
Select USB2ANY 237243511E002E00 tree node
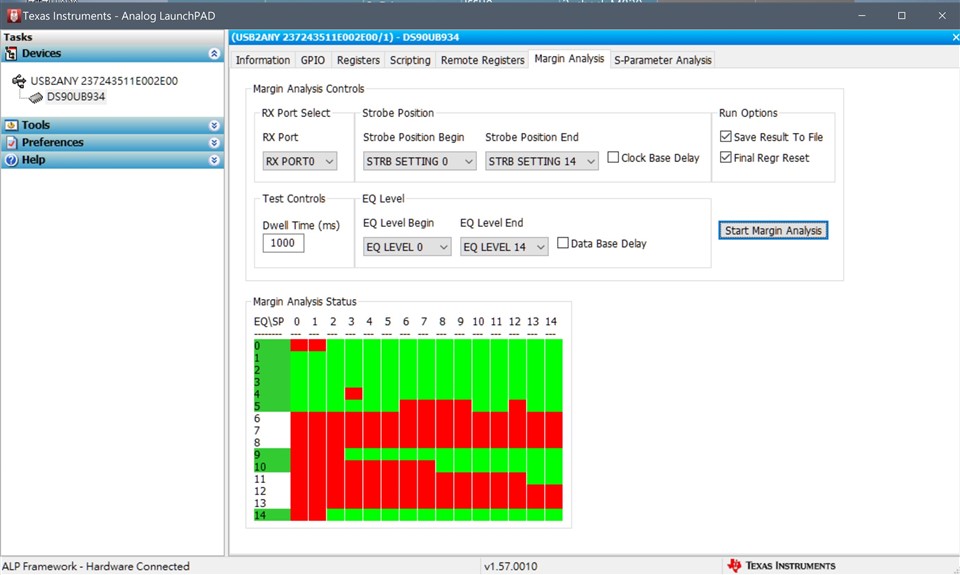click(104, 81)
